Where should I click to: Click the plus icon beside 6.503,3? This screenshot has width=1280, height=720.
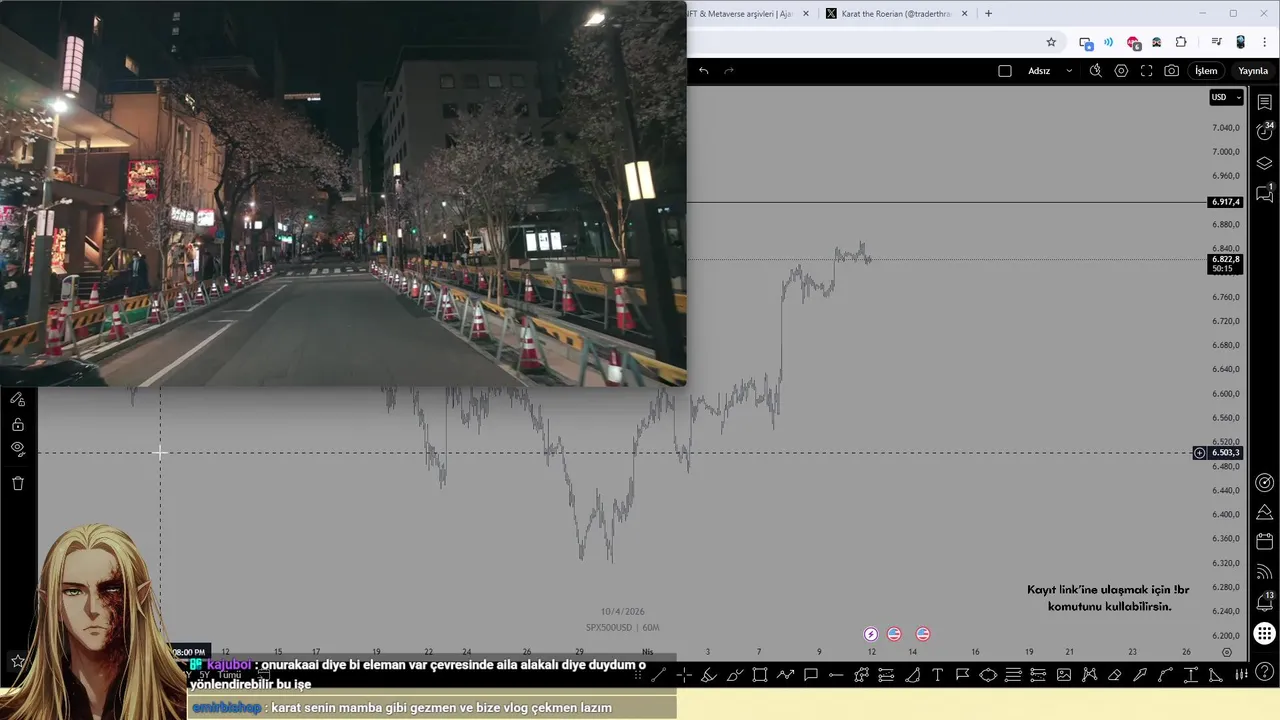pos(1199,453)
